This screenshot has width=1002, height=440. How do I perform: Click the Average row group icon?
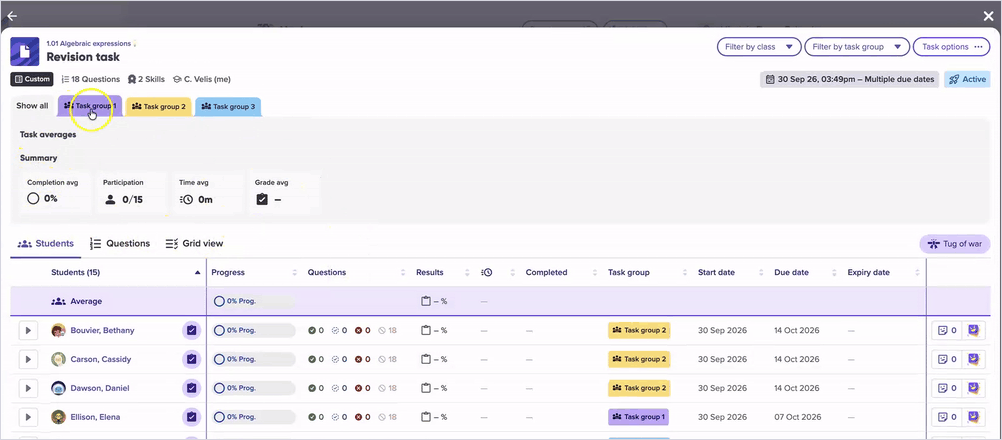[58, 301]
